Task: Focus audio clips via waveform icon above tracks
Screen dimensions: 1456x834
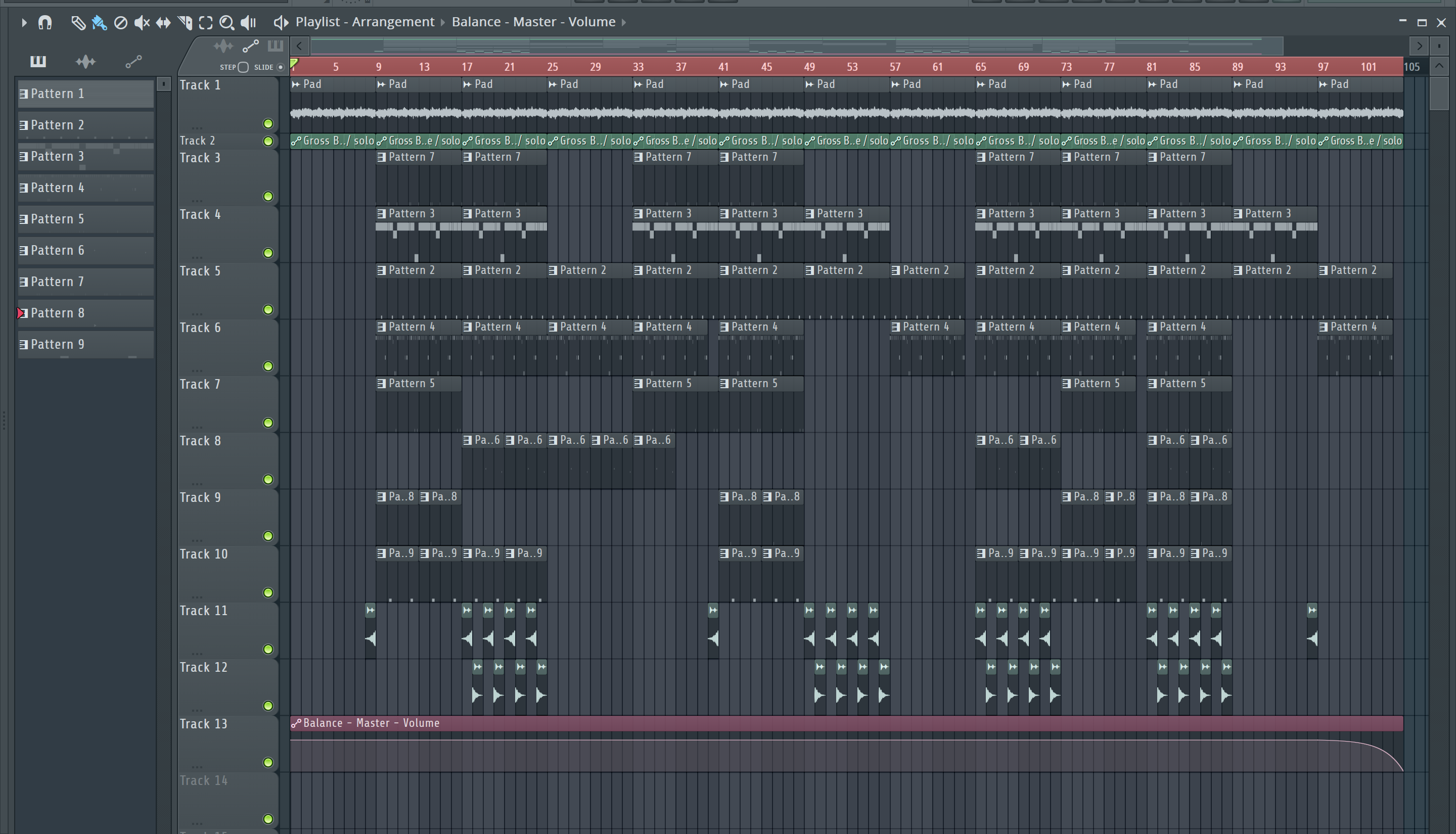Action: (x=223, y=46)
